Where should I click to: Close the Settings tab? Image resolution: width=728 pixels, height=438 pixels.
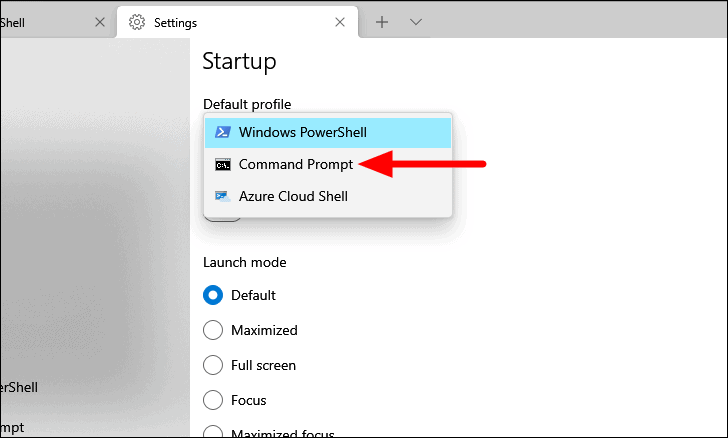click(x=340, y=22)
